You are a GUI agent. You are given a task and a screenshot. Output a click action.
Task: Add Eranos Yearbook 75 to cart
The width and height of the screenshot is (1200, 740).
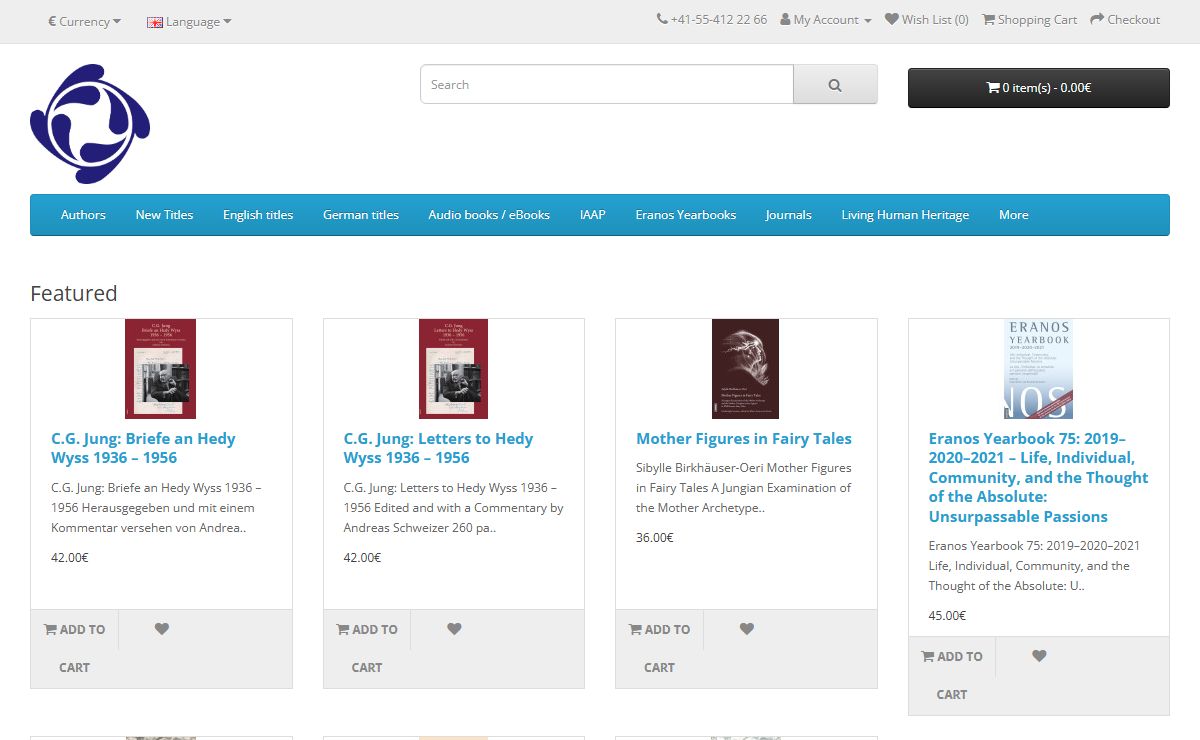[952, 675]
